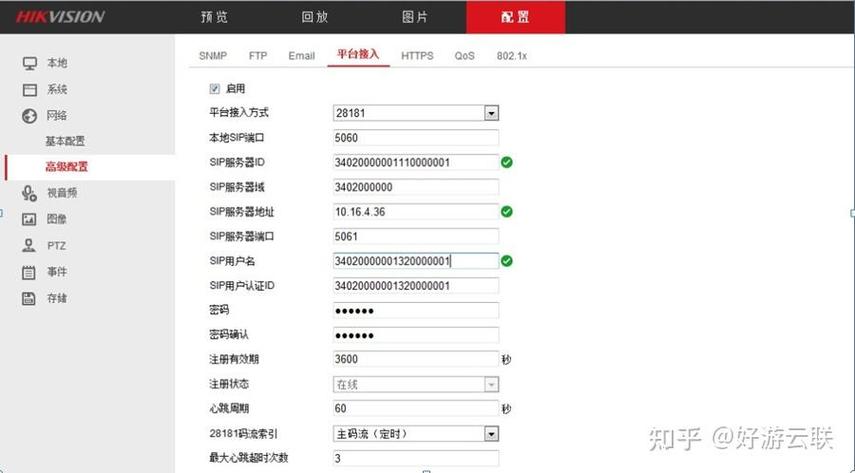This screenshot has height=473, width=855.
Task: Toggle the 启用 checkbox
Action: (214, 88)
